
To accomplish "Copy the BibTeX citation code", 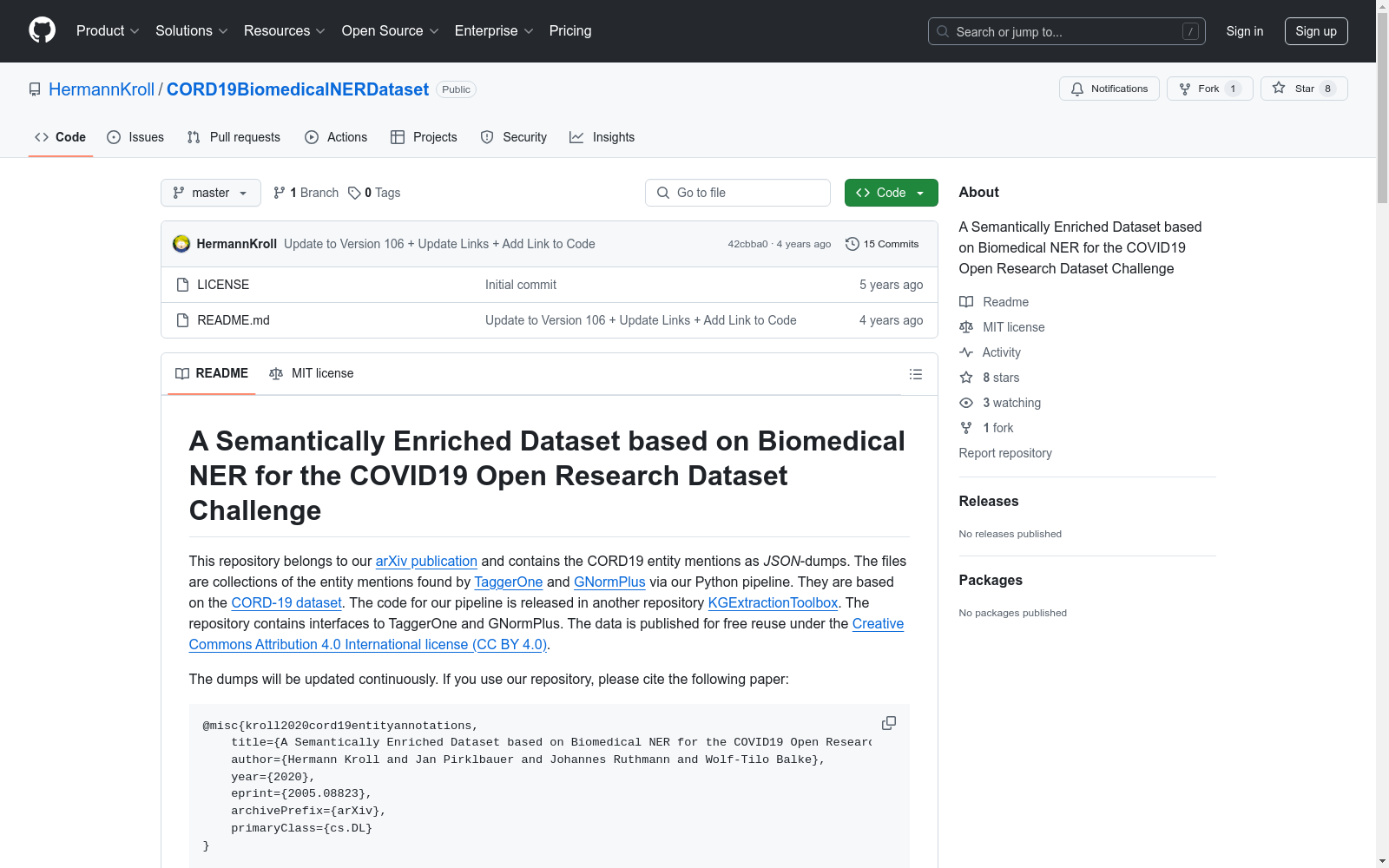I will [889, 723].
